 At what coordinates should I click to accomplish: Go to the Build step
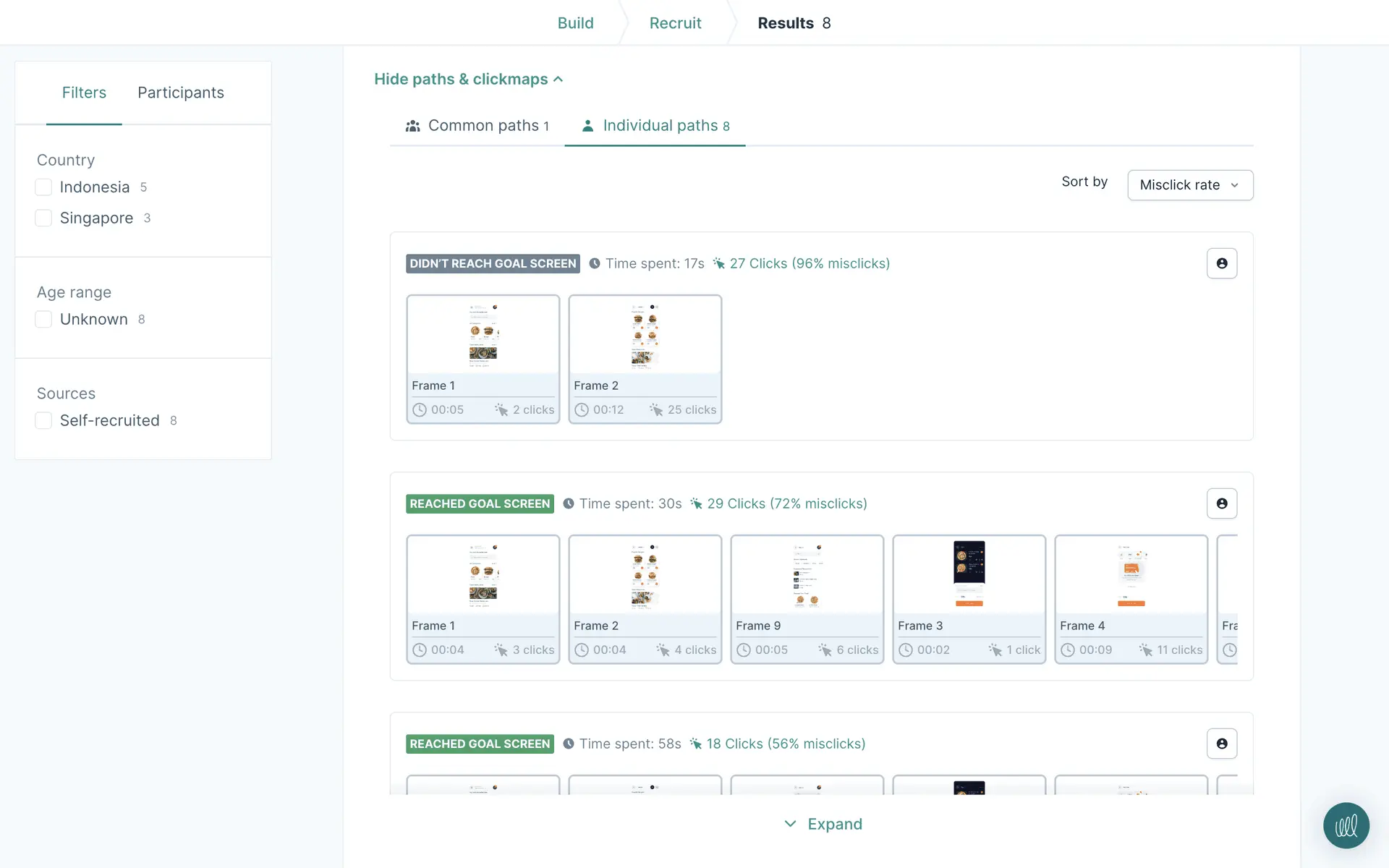click(575, 23)
